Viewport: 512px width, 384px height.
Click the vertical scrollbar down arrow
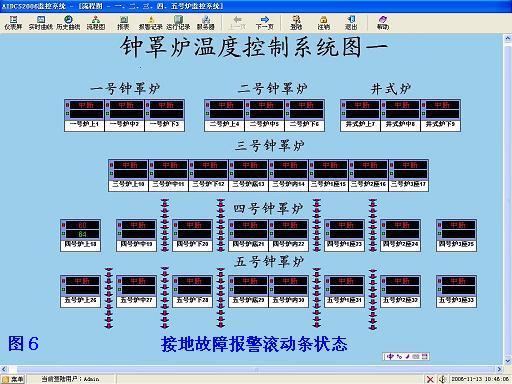pyautogui.click(x=508, y=361)
